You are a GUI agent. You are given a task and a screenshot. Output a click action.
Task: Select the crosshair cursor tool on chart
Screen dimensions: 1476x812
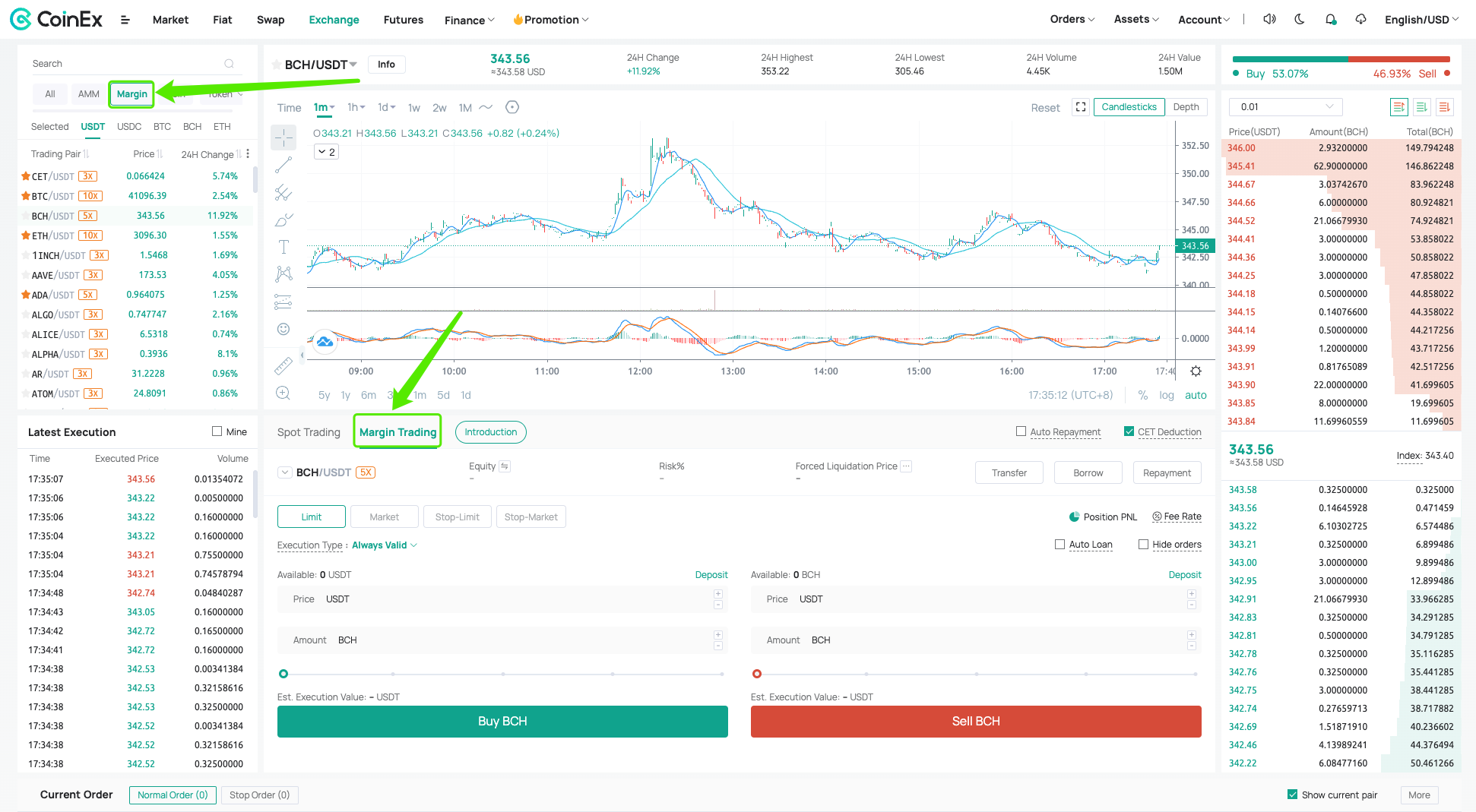coord(283,137)
